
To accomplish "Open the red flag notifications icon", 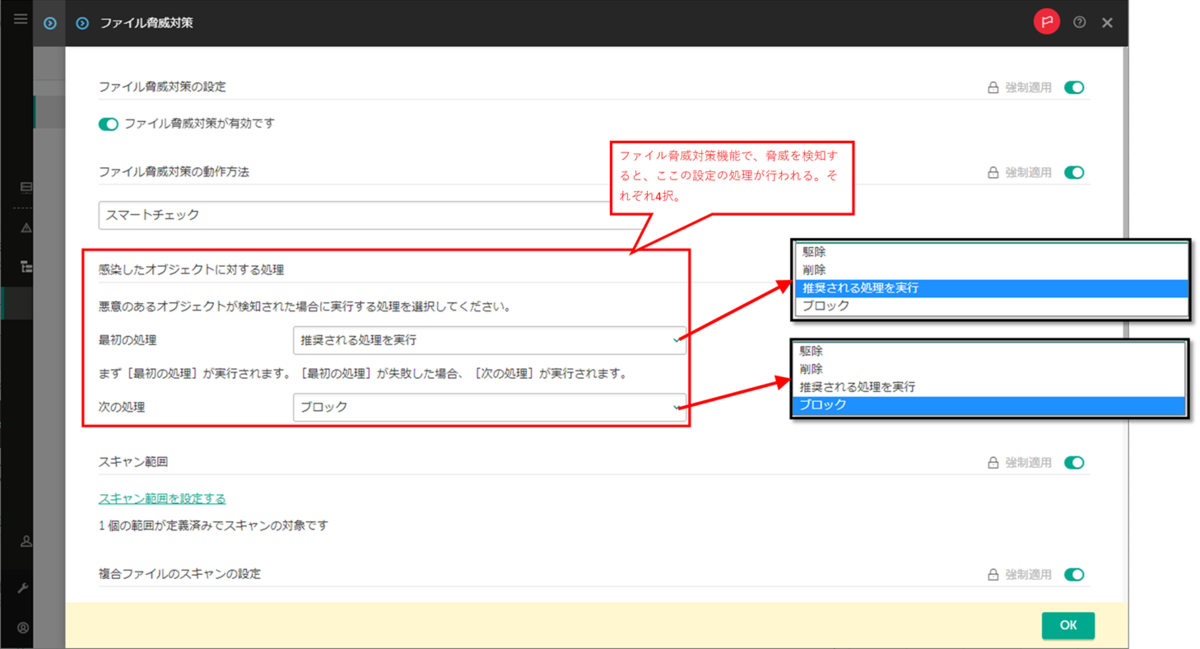I will point(1046,21).
